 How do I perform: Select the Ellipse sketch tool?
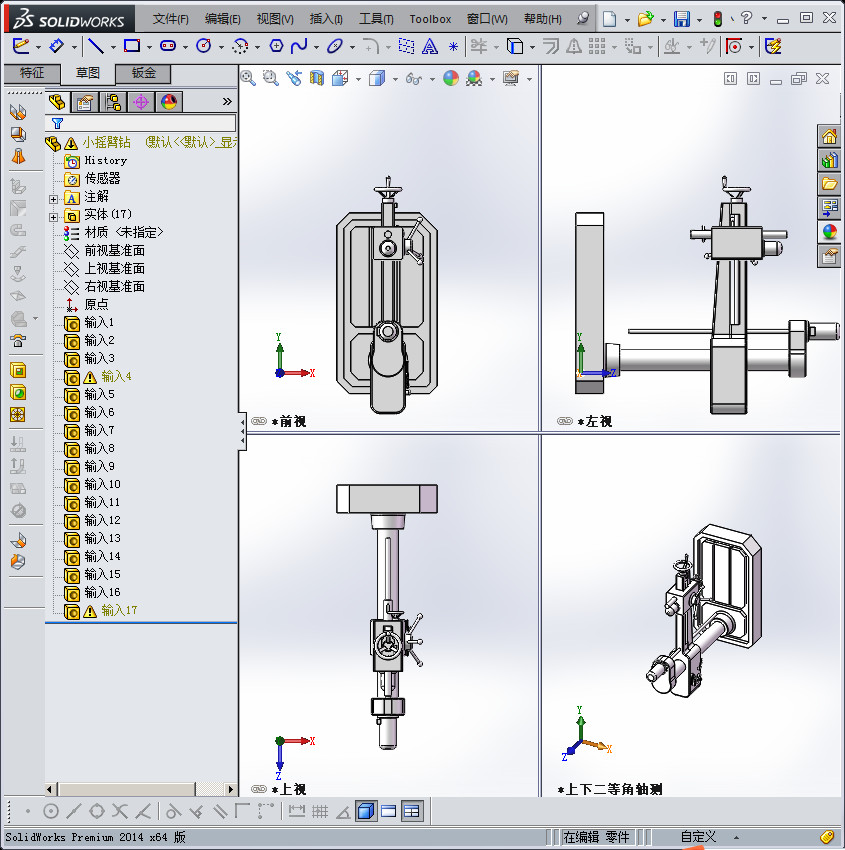pyautogui.click(x=334, y=47)
